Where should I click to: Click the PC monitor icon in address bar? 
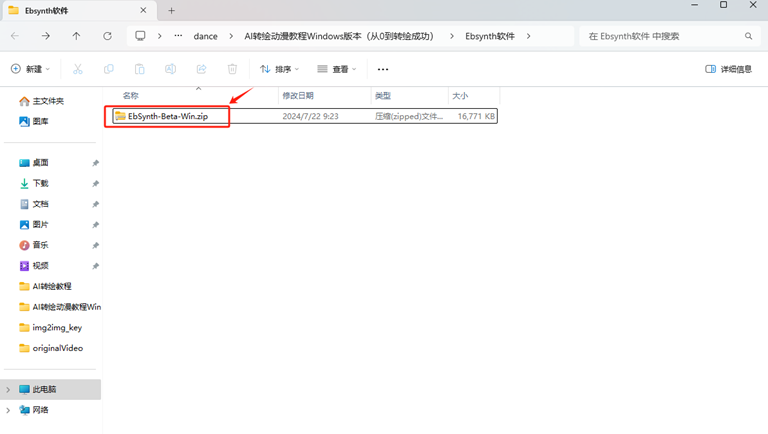coord(141,36)
